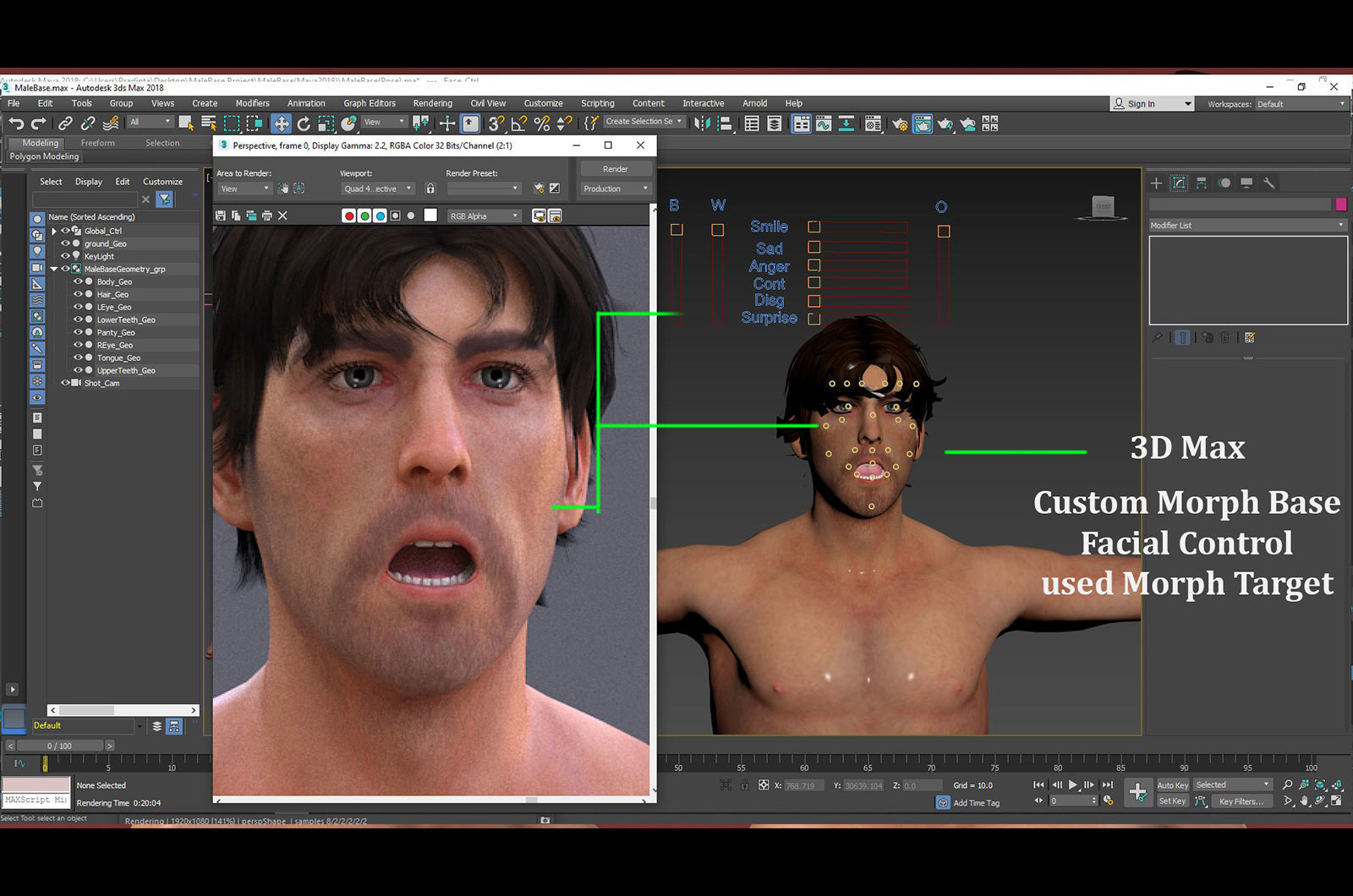1353x896 pixels.
Task: Click the Auto Key button
Action: point(1173,785)
